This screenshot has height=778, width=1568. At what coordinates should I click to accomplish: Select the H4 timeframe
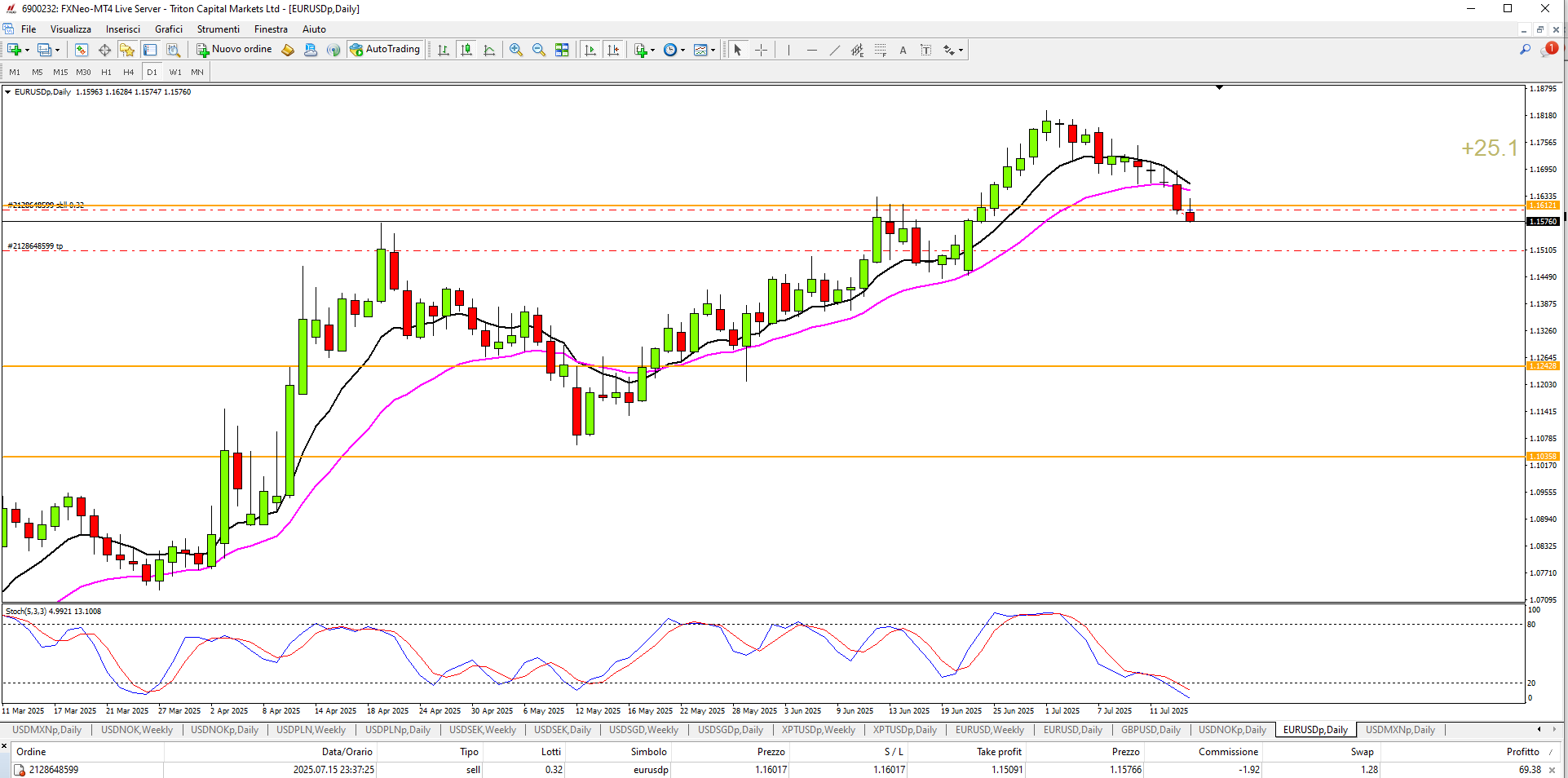[129, 72]
